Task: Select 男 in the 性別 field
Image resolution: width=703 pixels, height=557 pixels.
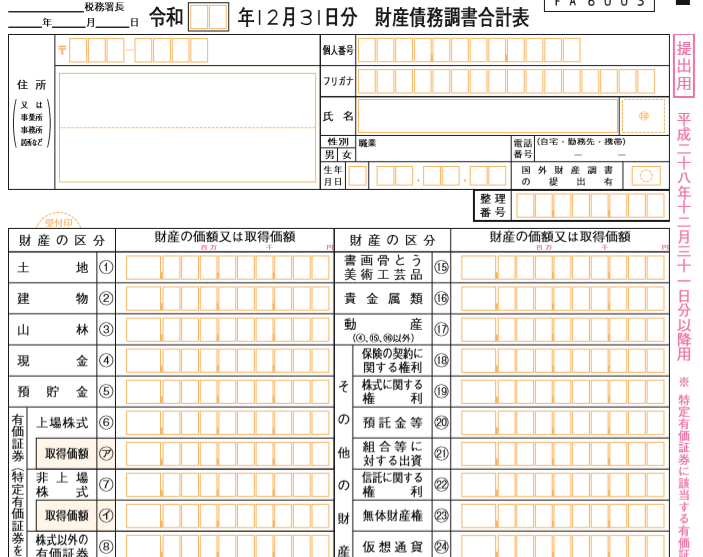Action: pyautogui.click(x=329, y=155)
